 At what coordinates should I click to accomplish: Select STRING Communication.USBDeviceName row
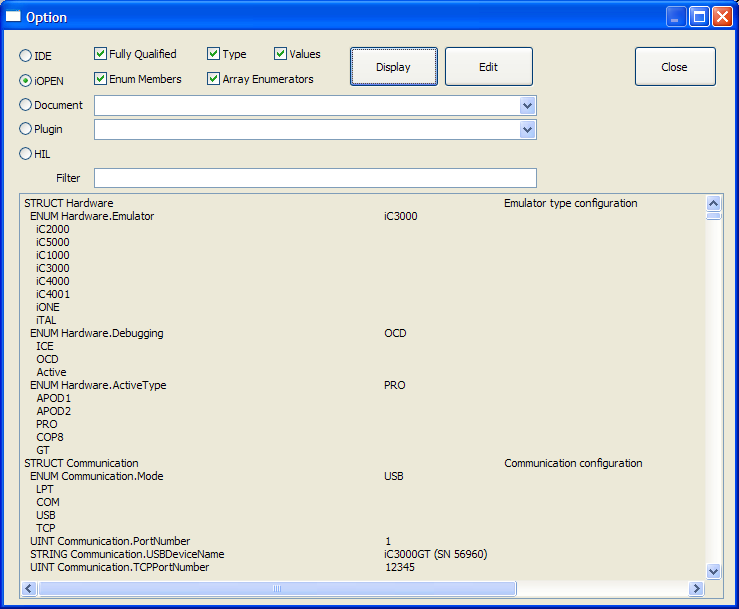point(127,554)
